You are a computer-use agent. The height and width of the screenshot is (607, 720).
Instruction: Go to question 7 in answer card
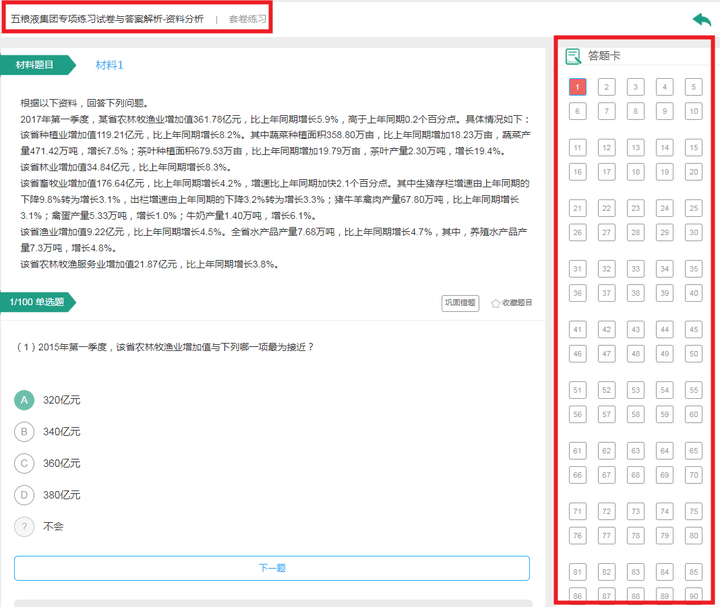607,111
